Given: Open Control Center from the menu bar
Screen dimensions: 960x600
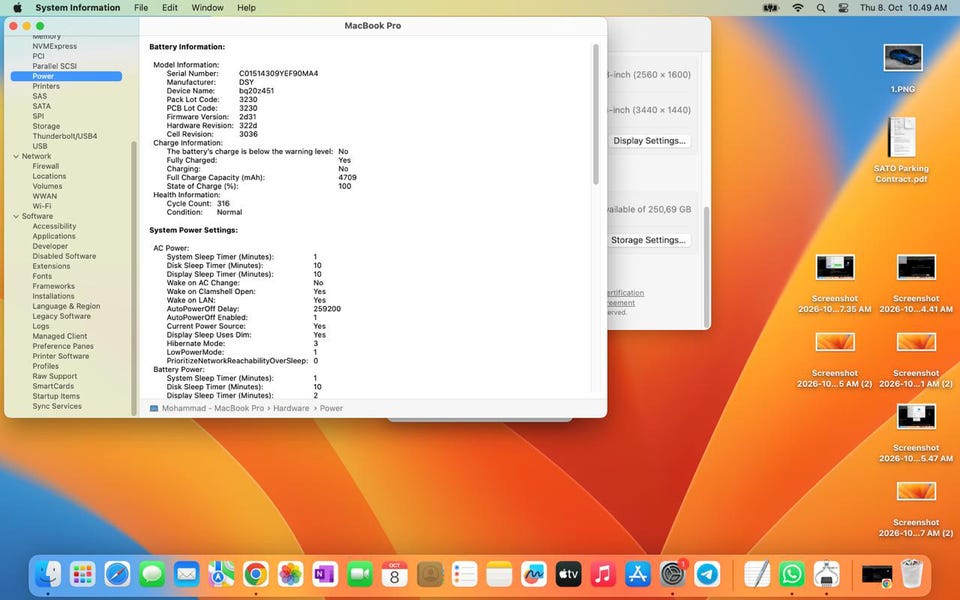Looking at the screenshot, I should [843, 8].
